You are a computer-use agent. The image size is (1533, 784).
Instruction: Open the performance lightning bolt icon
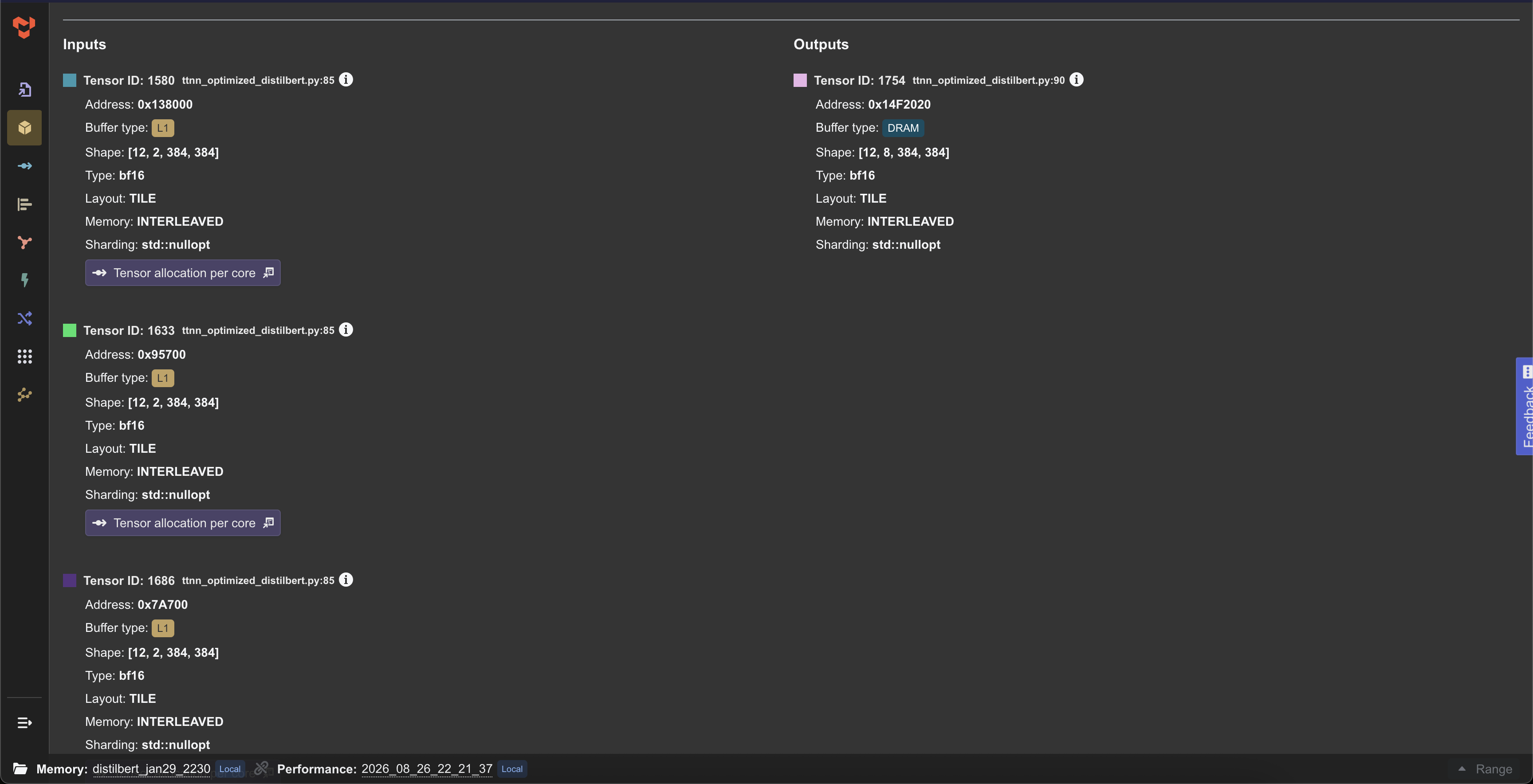[x=24, y=280]
